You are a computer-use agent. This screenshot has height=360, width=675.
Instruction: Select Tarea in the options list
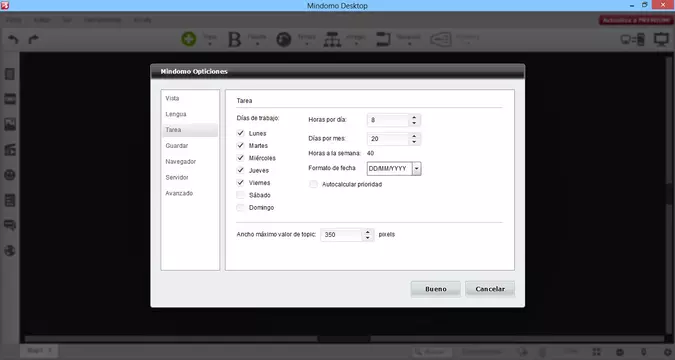click(190, 130)
